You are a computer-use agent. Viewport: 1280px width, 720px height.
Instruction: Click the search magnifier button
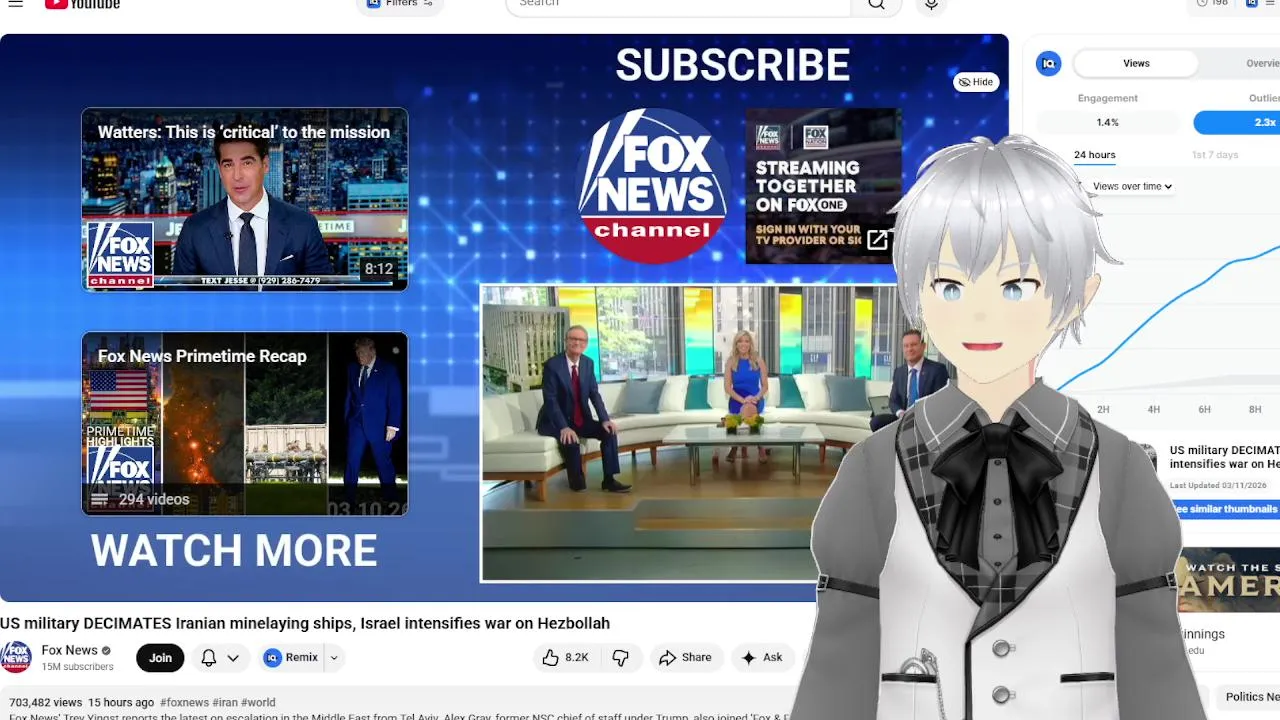(876, 5)
